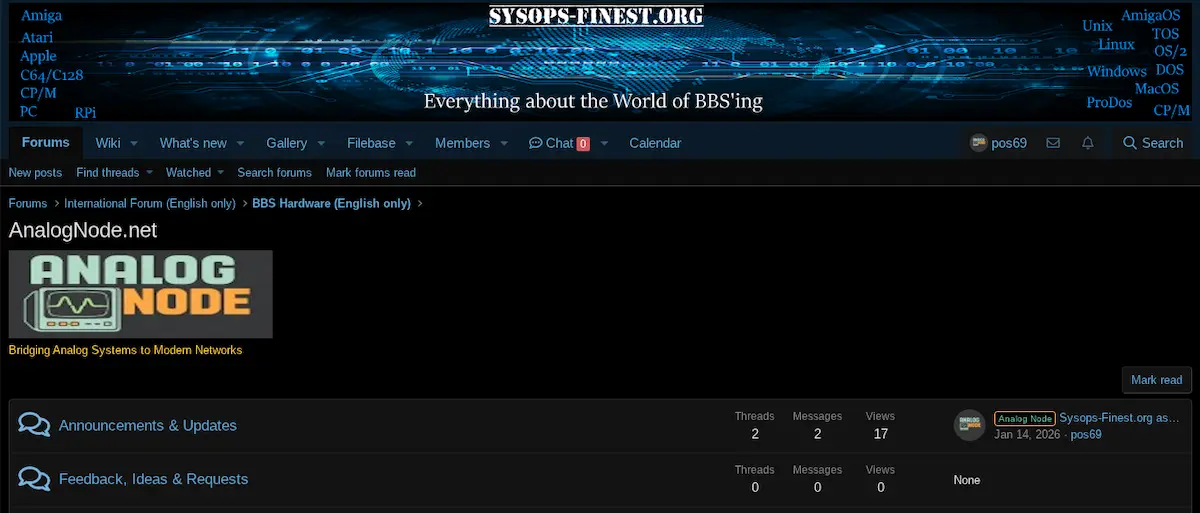This screenshot has width=1200, height=513.
Task: Expand the Wiki dropdown arrow
Action: [134, 143]
